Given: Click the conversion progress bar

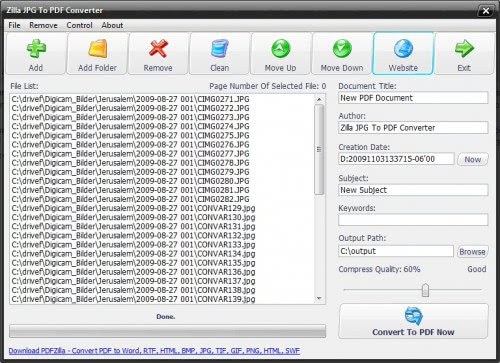Looking at the screenshot, I should [x=167, y=331].
